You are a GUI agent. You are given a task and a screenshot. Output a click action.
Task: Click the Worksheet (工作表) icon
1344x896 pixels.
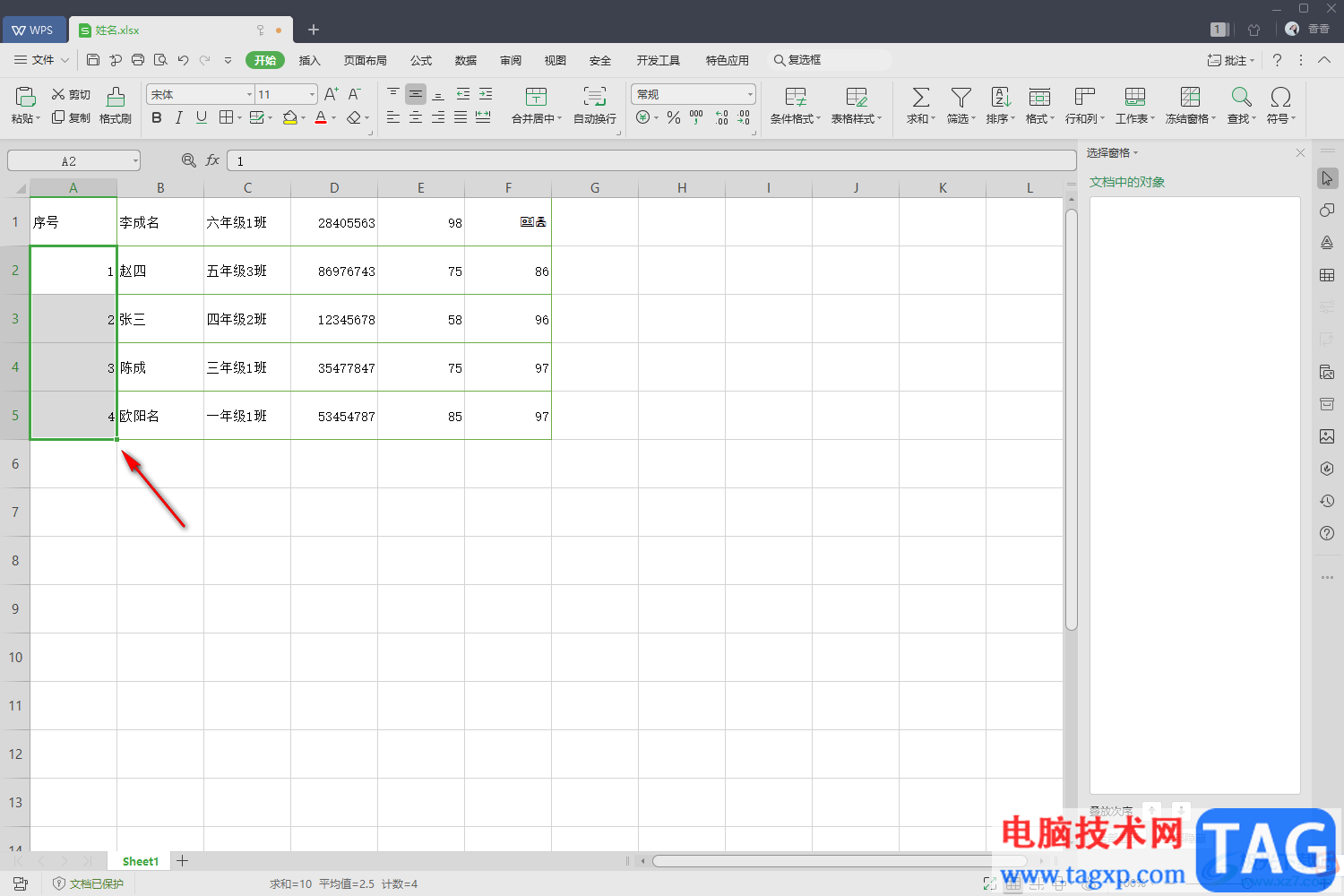click(x=1135, y=97)
